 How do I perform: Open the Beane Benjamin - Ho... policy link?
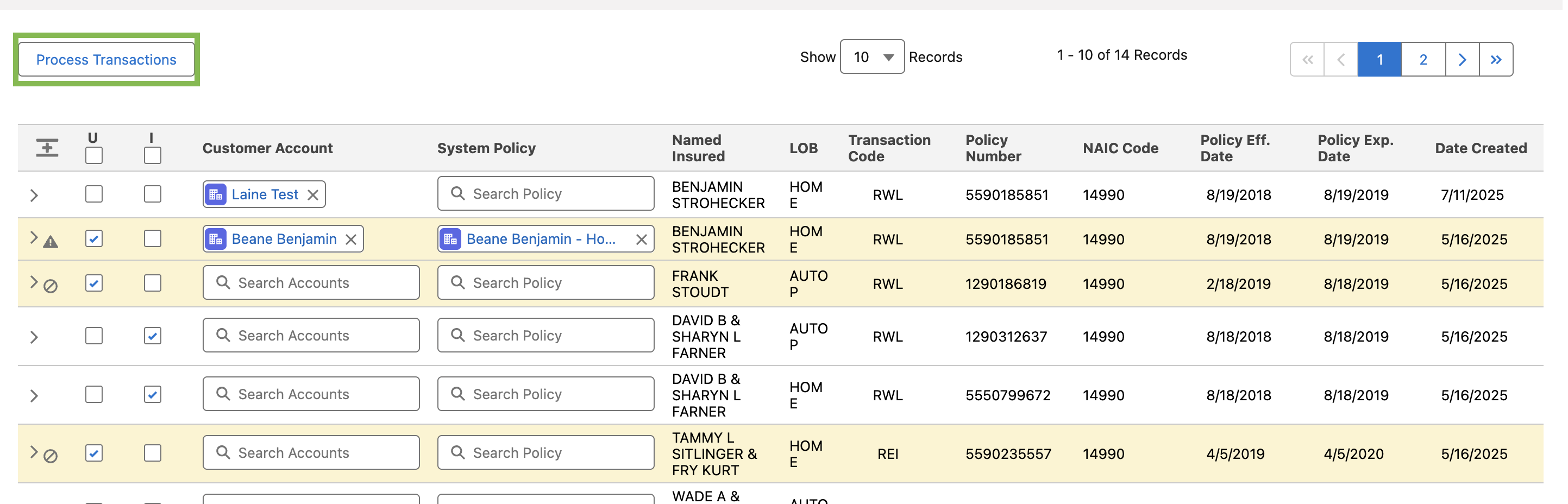point(541,239)
